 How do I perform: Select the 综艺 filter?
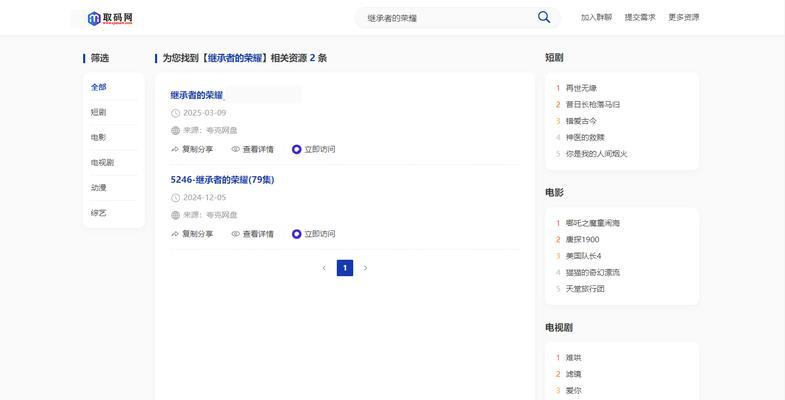point(99,213)
